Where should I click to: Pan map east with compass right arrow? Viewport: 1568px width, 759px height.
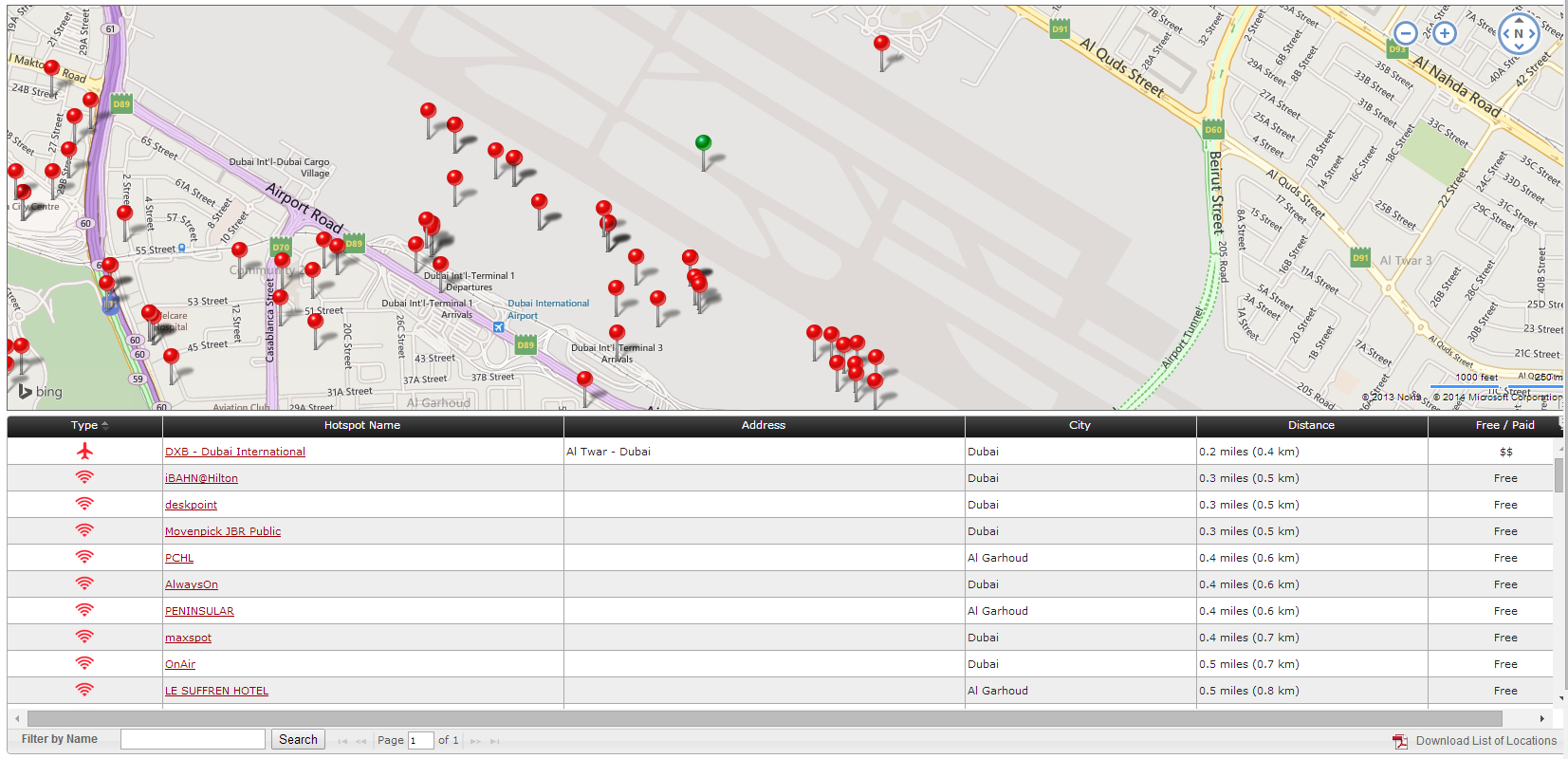[x=1532, y=34]
